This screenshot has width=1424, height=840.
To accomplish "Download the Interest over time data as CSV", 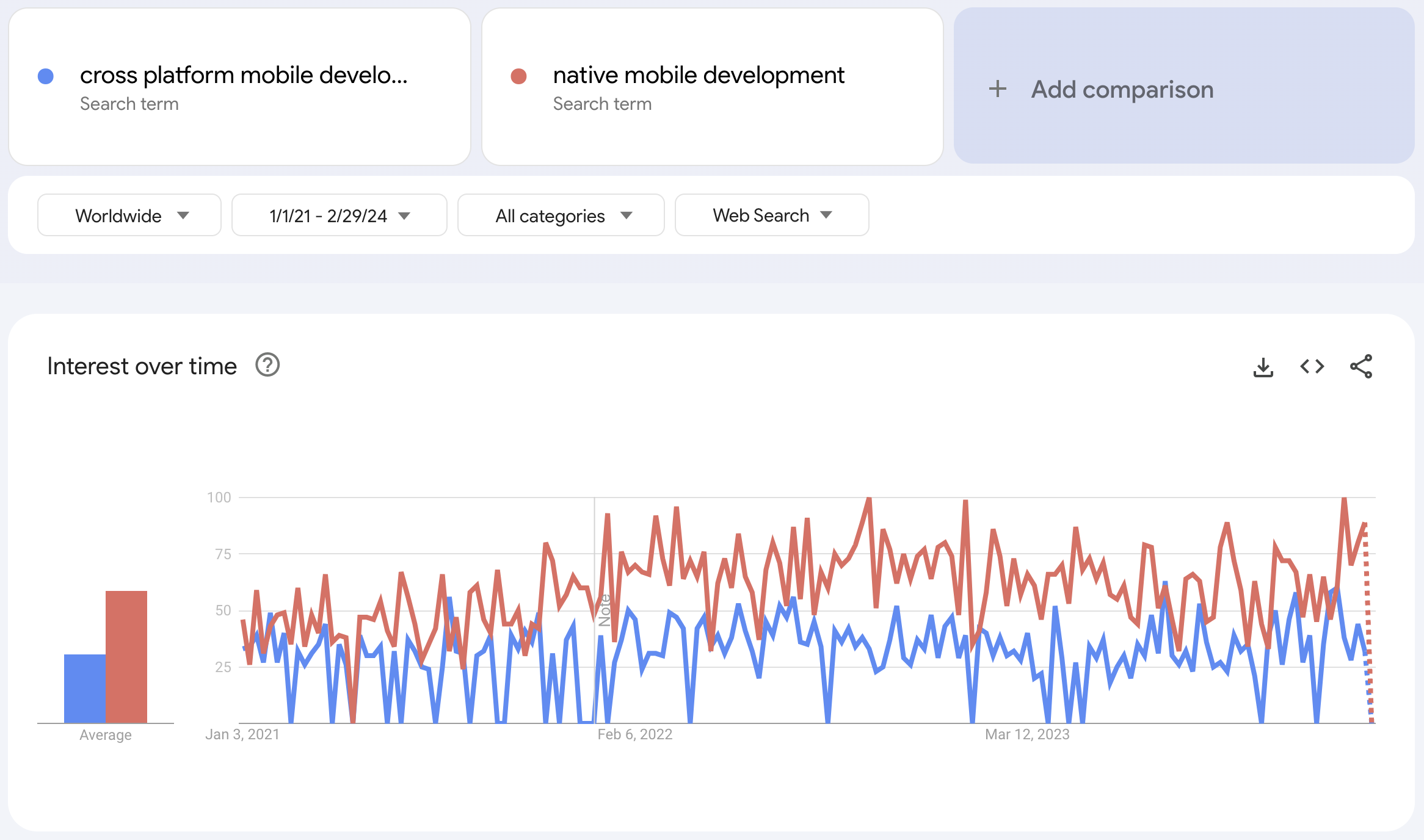I will (1263, 366).
